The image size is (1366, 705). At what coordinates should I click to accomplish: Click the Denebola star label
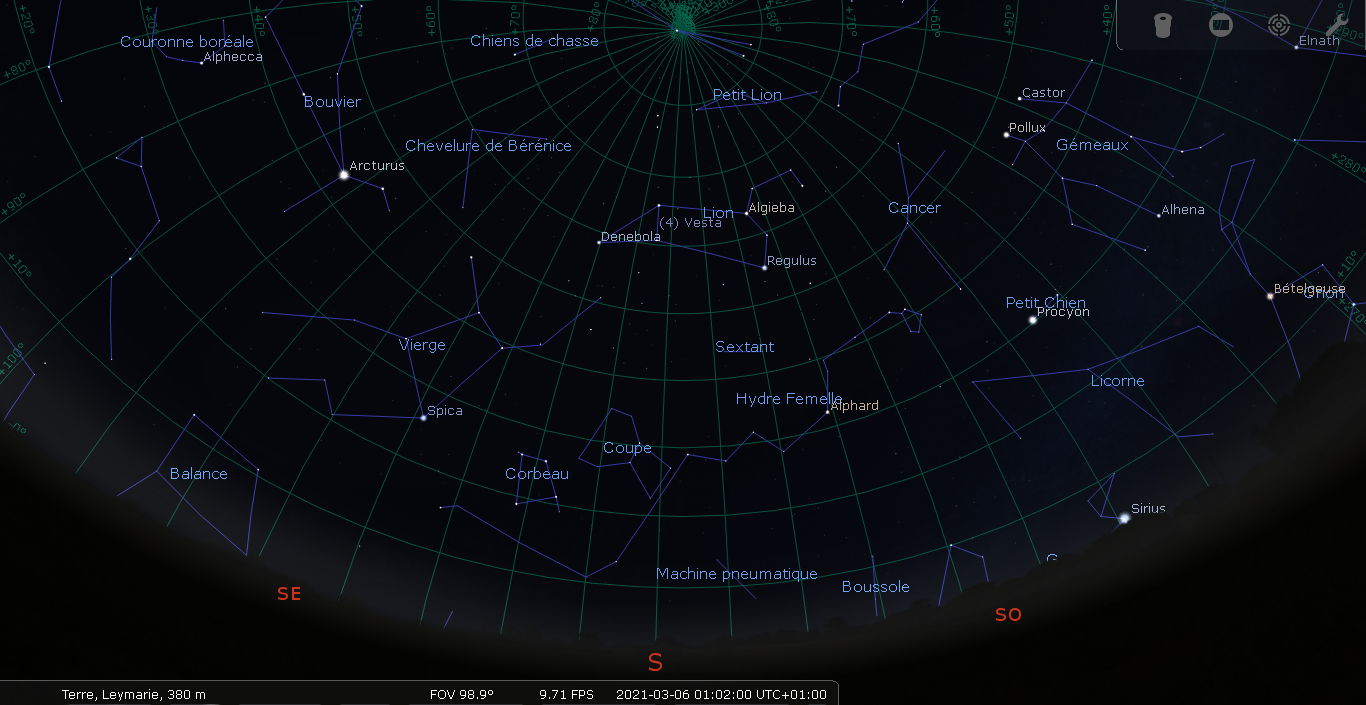[x=630, y=237]
